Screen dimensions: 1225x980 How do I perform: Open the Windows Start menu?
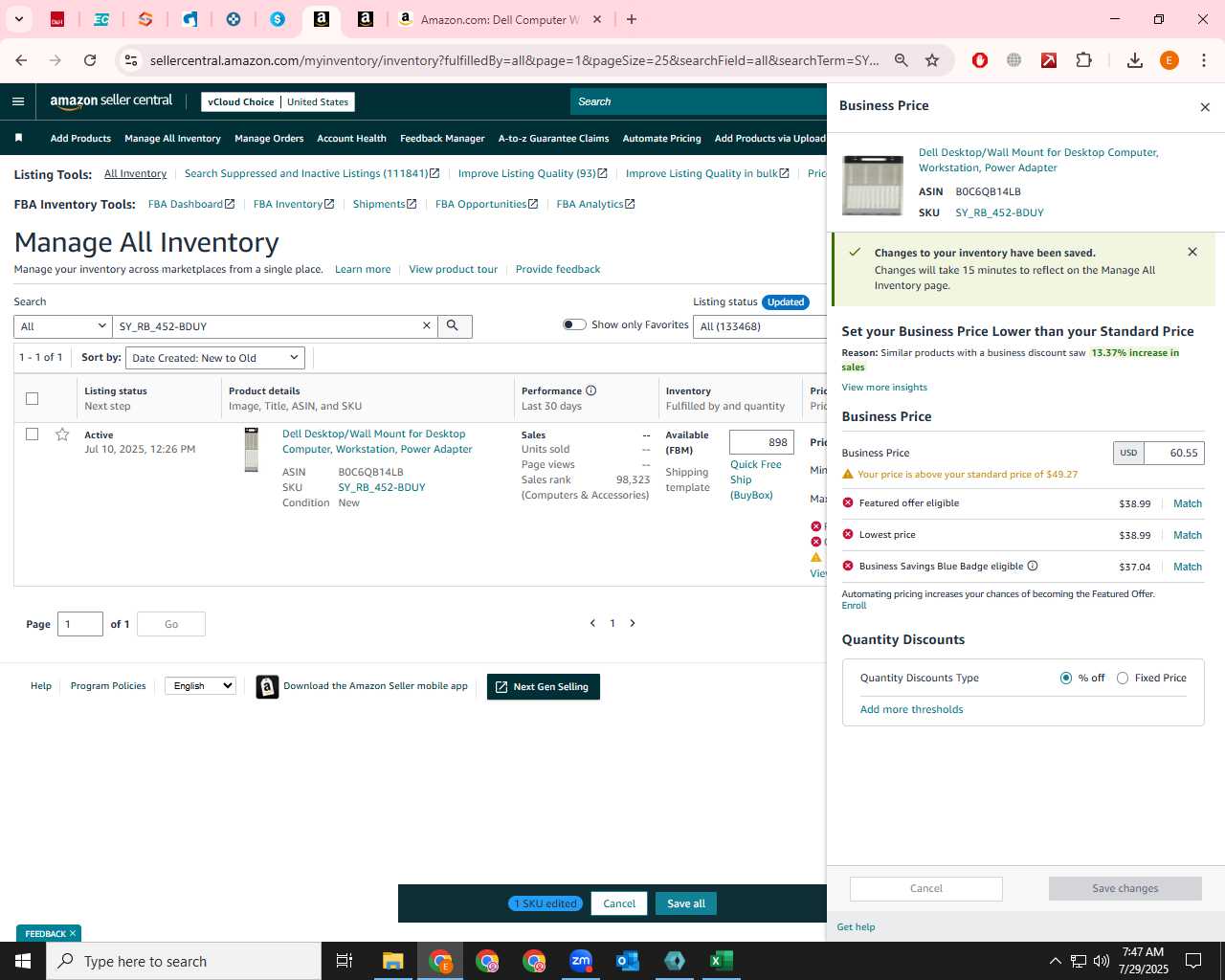point(23,961)
